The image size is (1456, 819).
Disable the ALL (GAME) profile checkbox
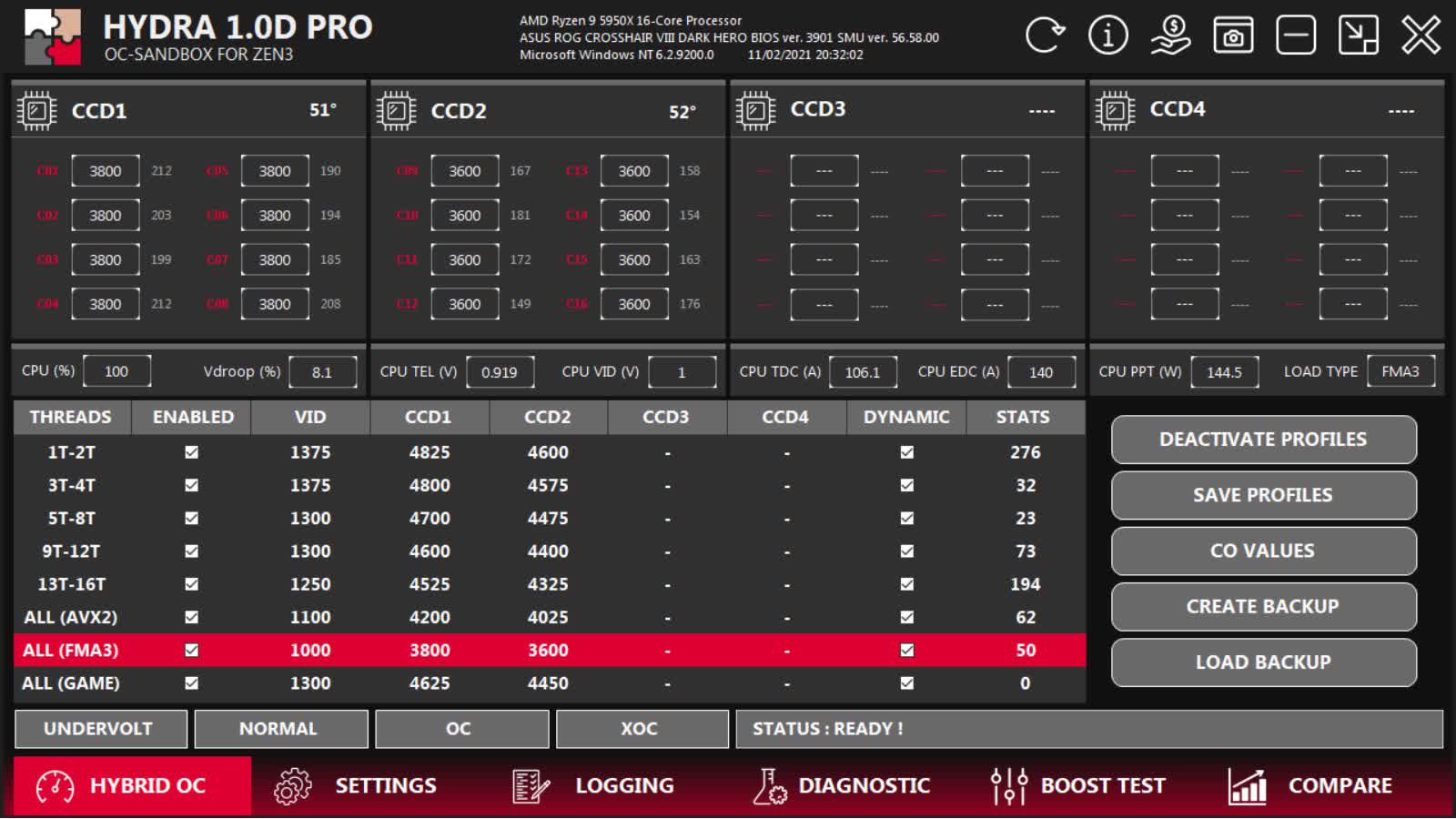tap(189, 682)
